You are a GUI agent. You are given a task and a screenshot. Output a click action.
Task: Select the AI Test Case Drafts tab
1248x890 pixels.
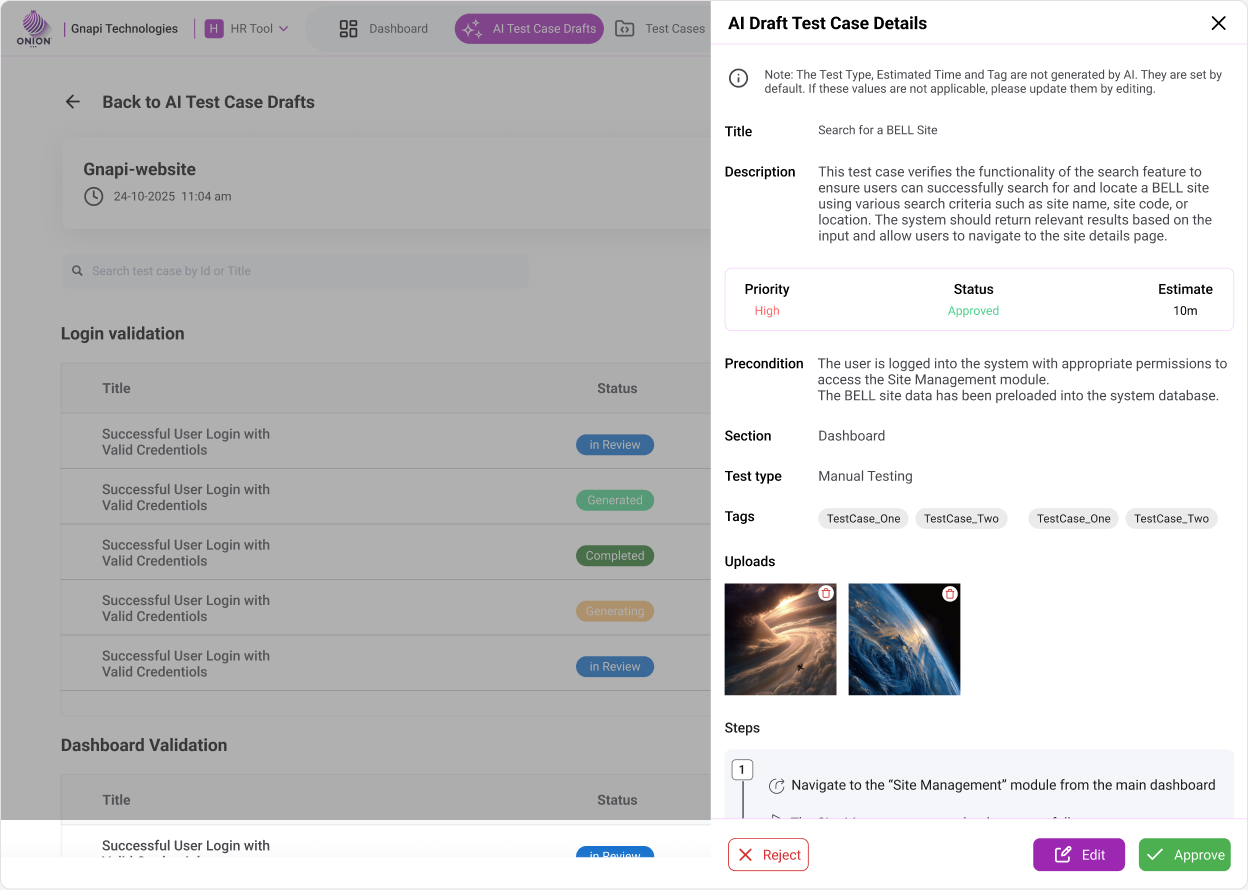(x=530, y=29)
